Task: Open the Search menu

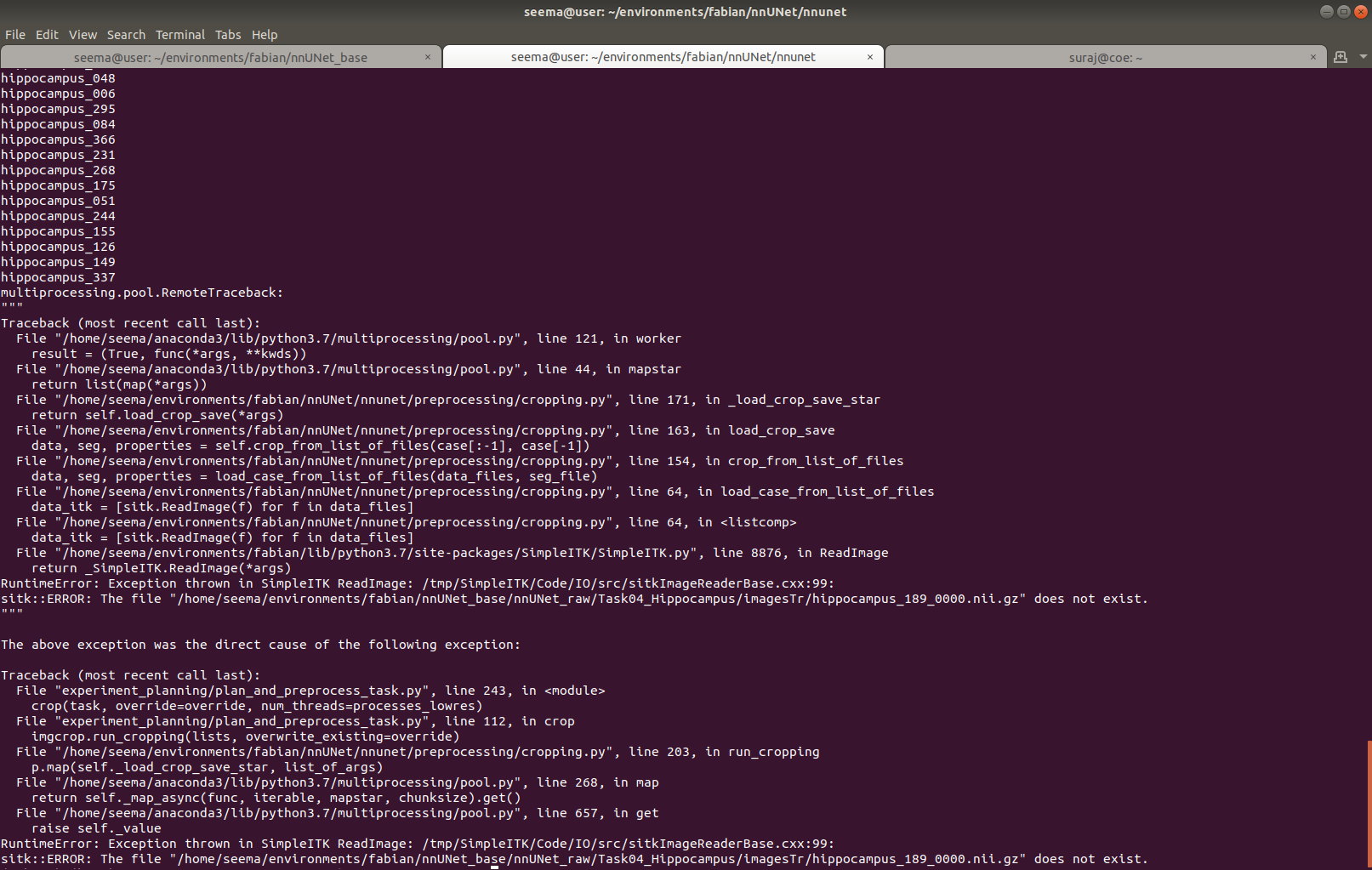Action: pyautogui.click(x=126, y=35)
